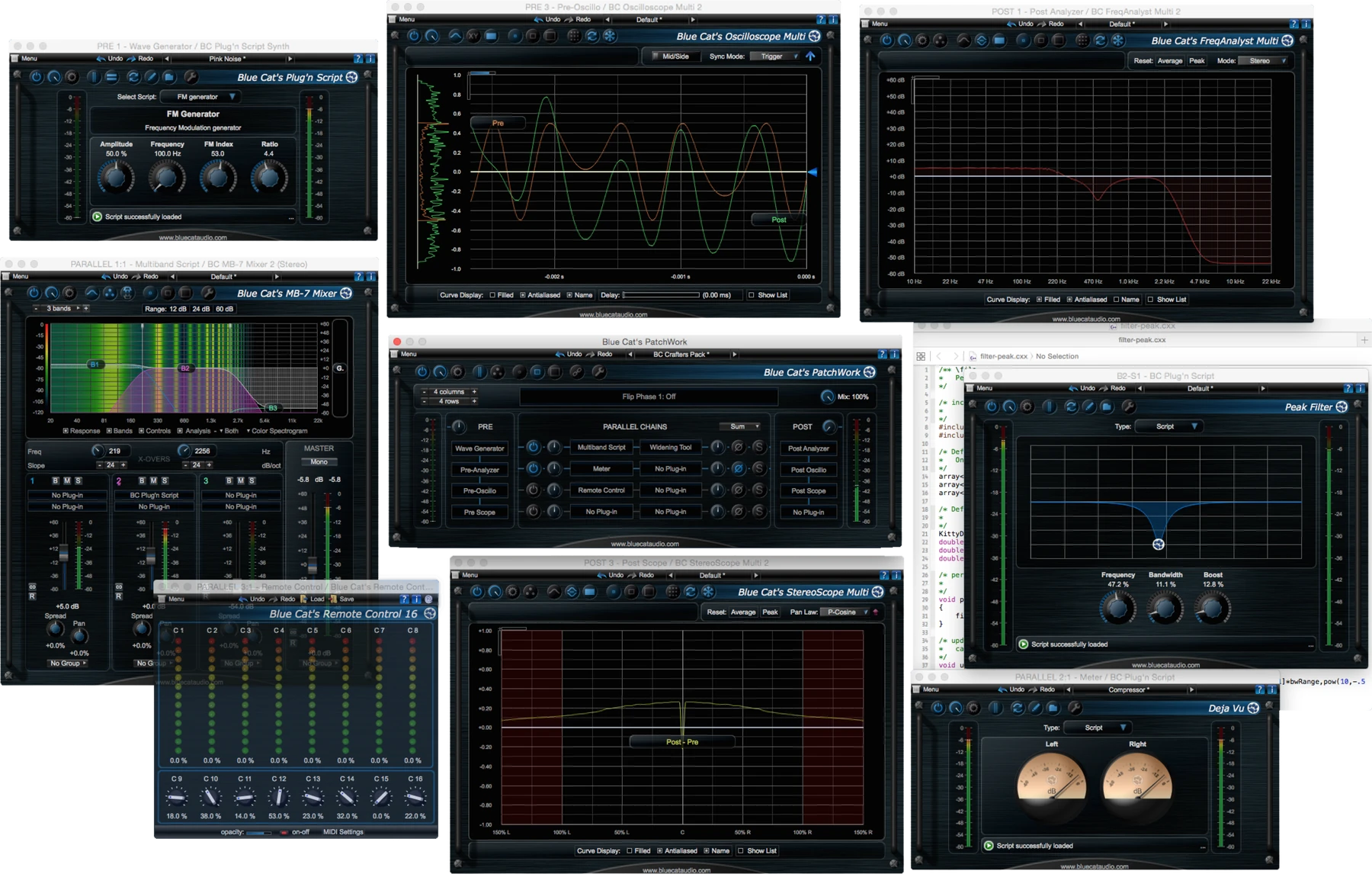Open band 1 No Group dropdown
This screenshot has height=874, width=1372.
pyautogui.click(x=67, y=663)
